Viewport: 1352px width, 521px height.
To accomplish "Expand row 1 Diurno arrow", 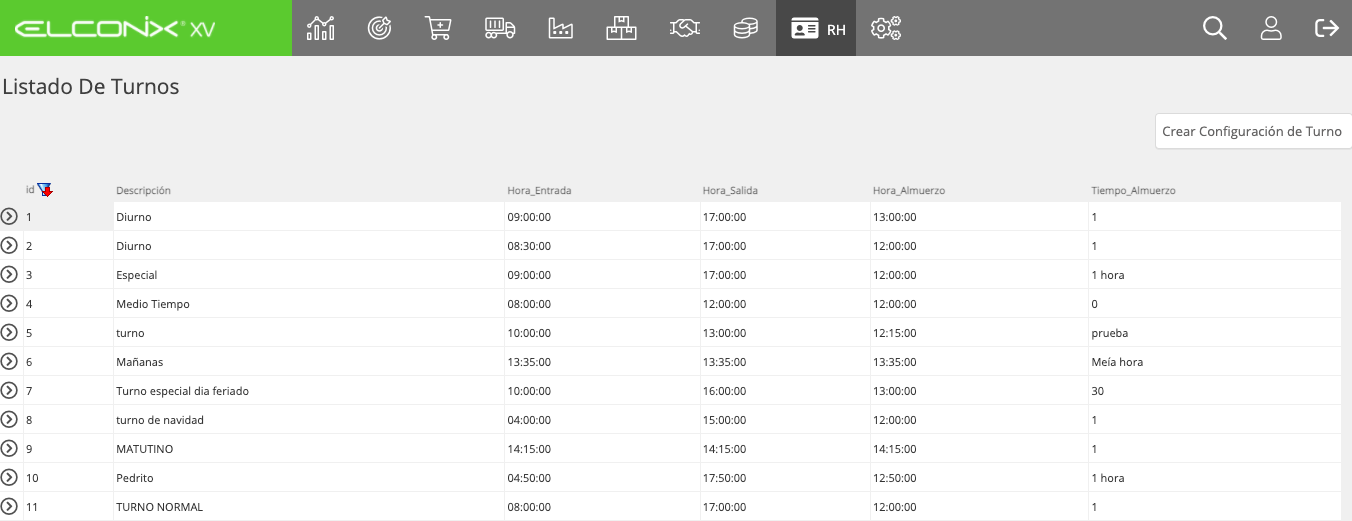I will [10, 216].
